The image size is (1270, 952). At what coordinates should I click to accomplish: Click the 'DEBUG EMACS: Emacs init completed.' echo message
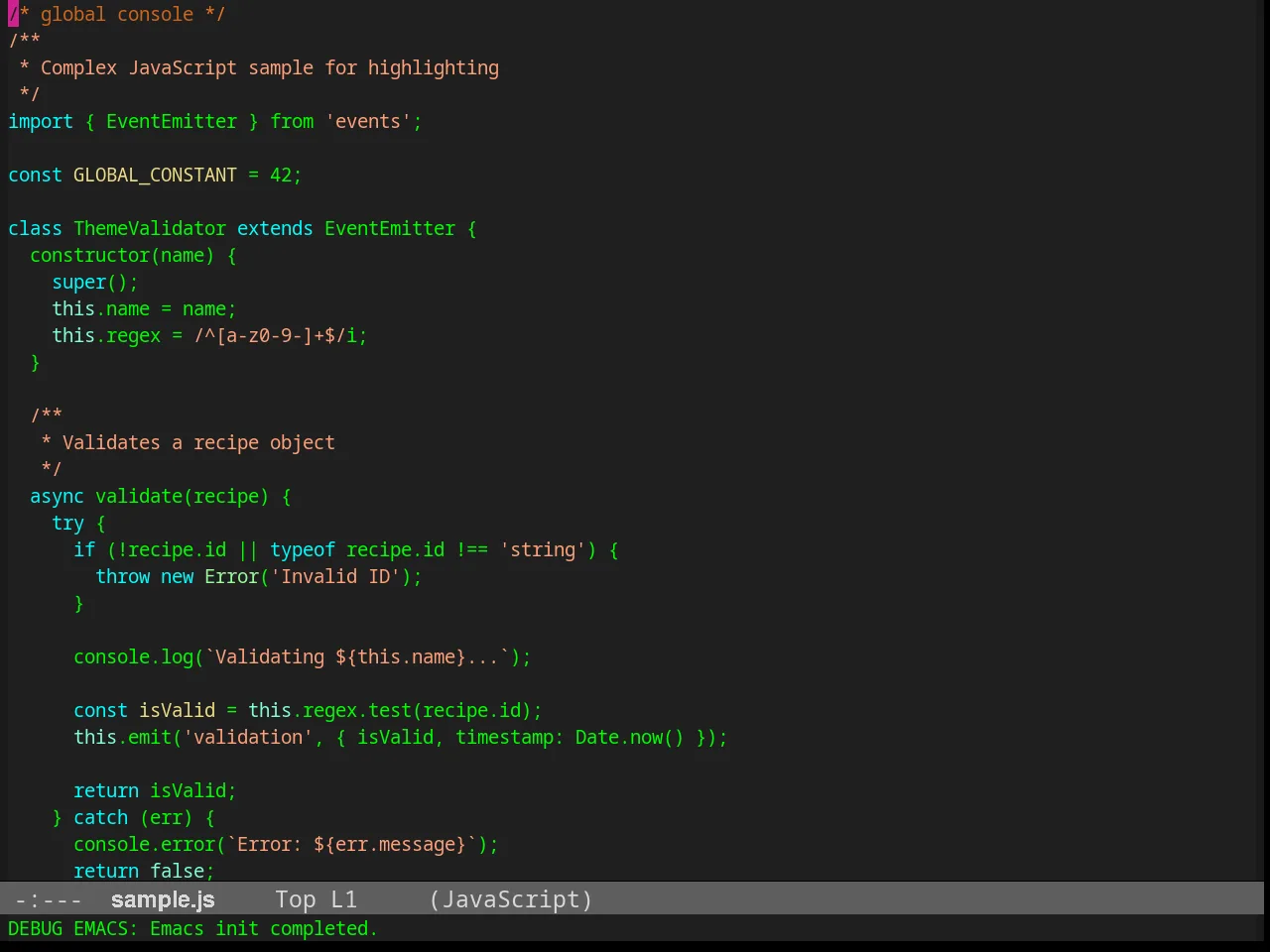pos(192,928)
